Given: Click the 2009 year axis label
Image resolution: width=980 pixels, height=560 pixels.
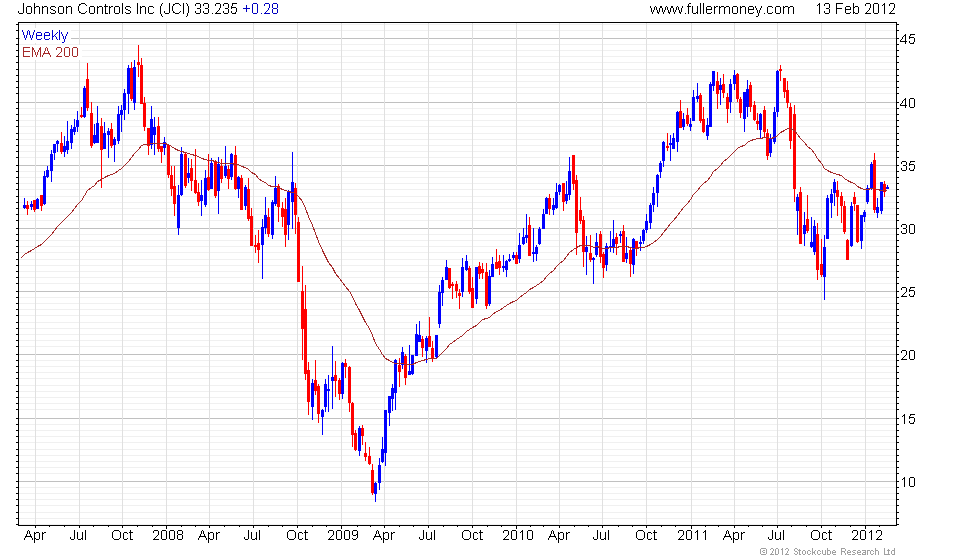Looking at the screenshot, I should [343, 536].
